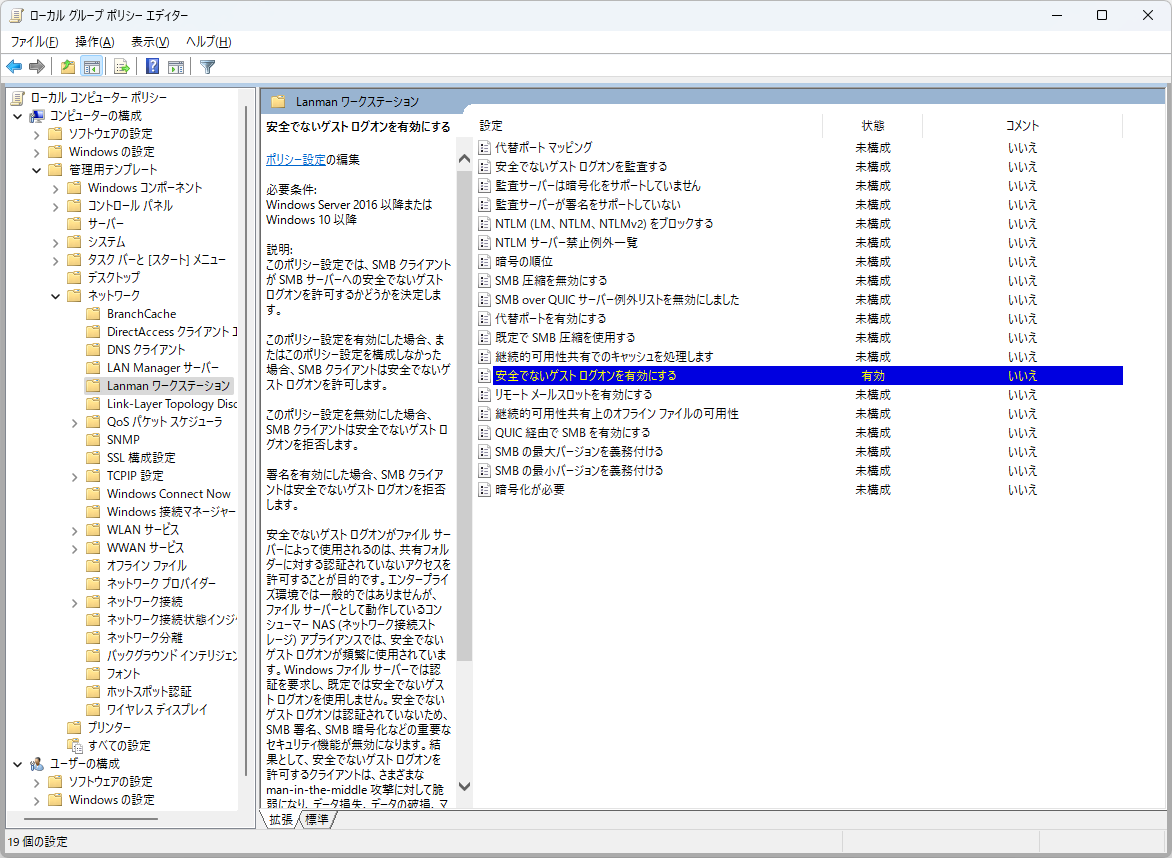Open Help via blue question mark icon

152,67
